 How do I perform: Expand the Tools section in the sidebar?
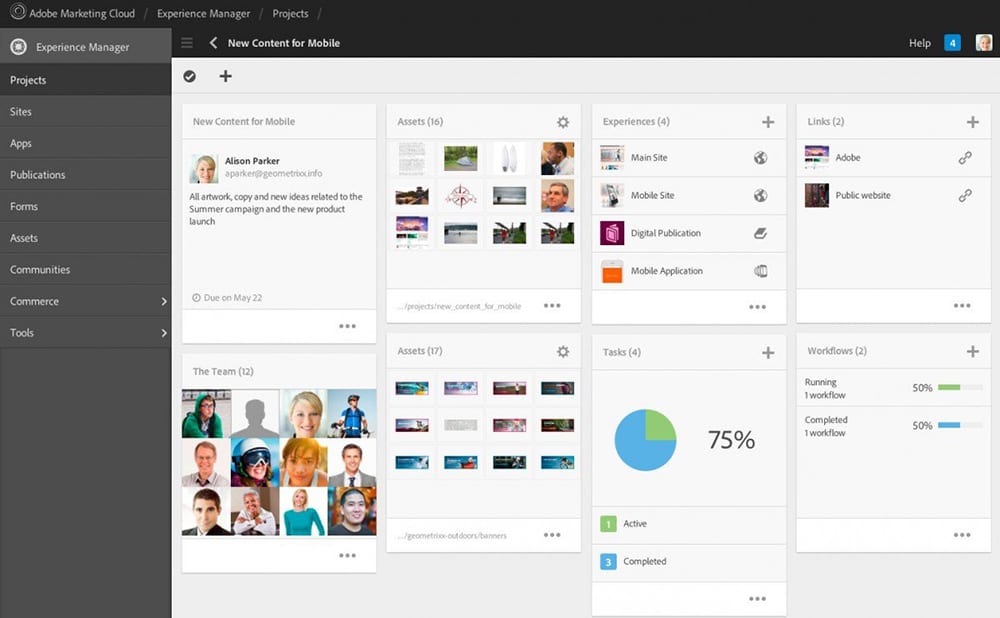pyautogui.click(x=85, y=332)
